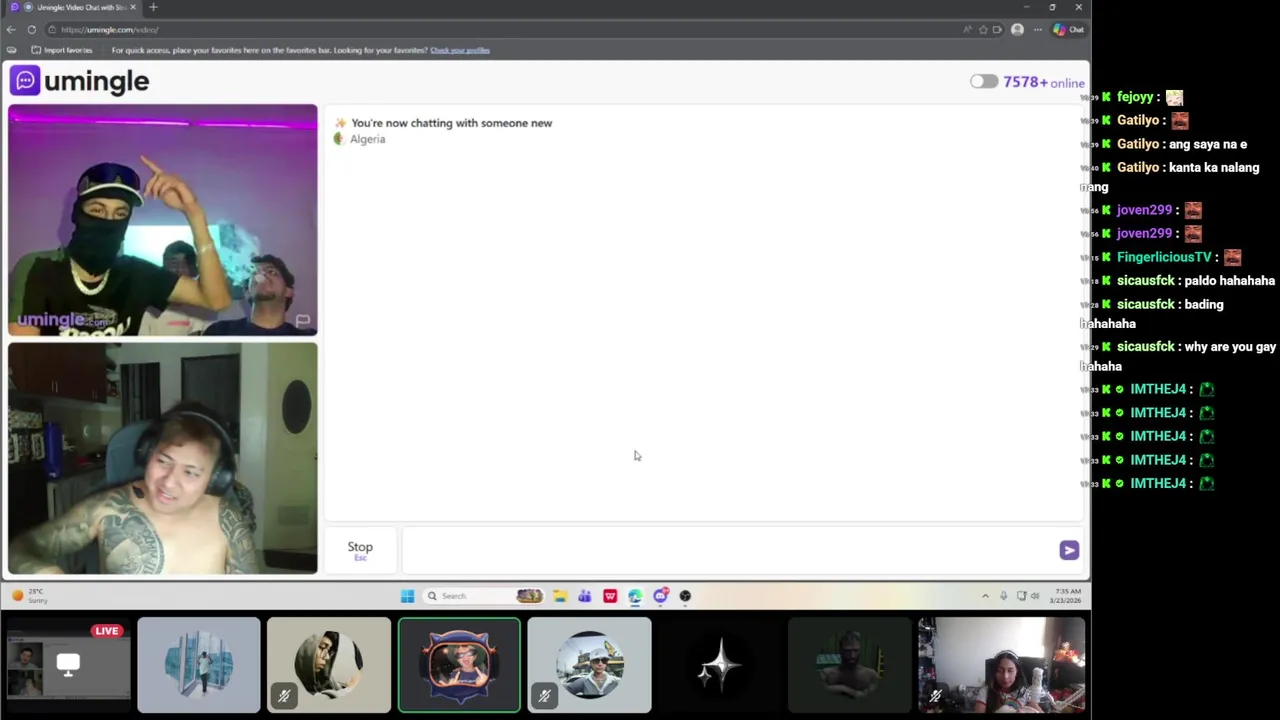Expand the system tray hidden icons chevron
This screenshot has width=1280, height=720.
click(x=985, y=596)
